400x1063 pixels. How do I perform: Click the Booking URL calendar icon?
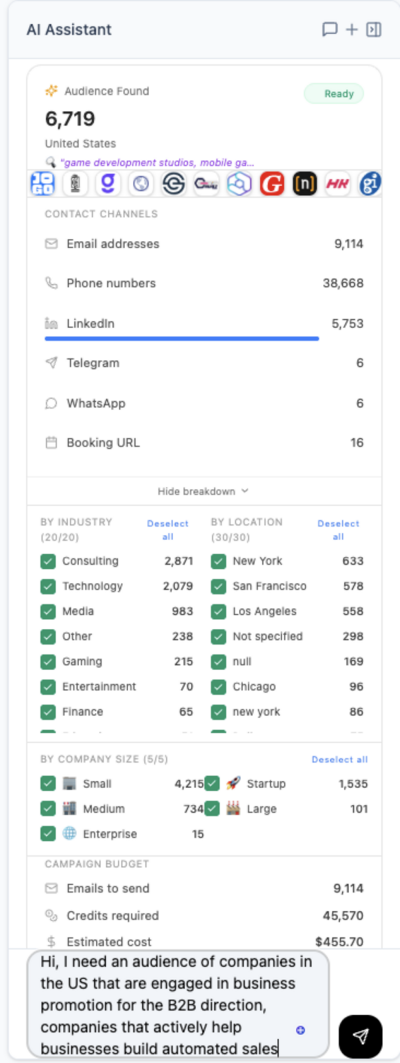[51, 443]
